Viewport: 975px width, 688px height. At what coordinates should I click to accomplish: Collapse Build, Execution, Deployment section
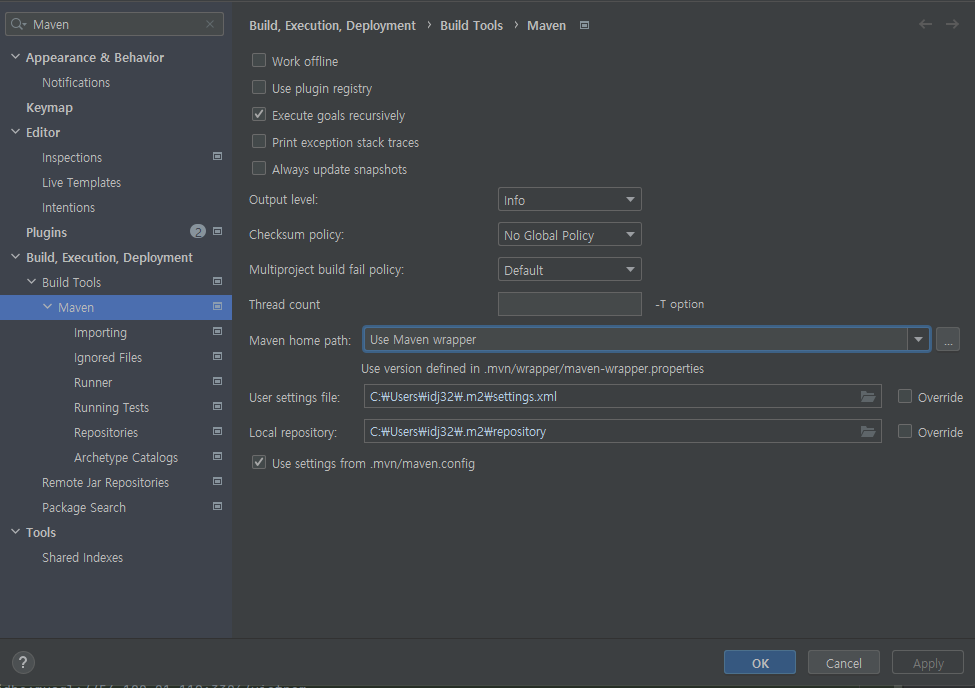(x=16, y=256)
